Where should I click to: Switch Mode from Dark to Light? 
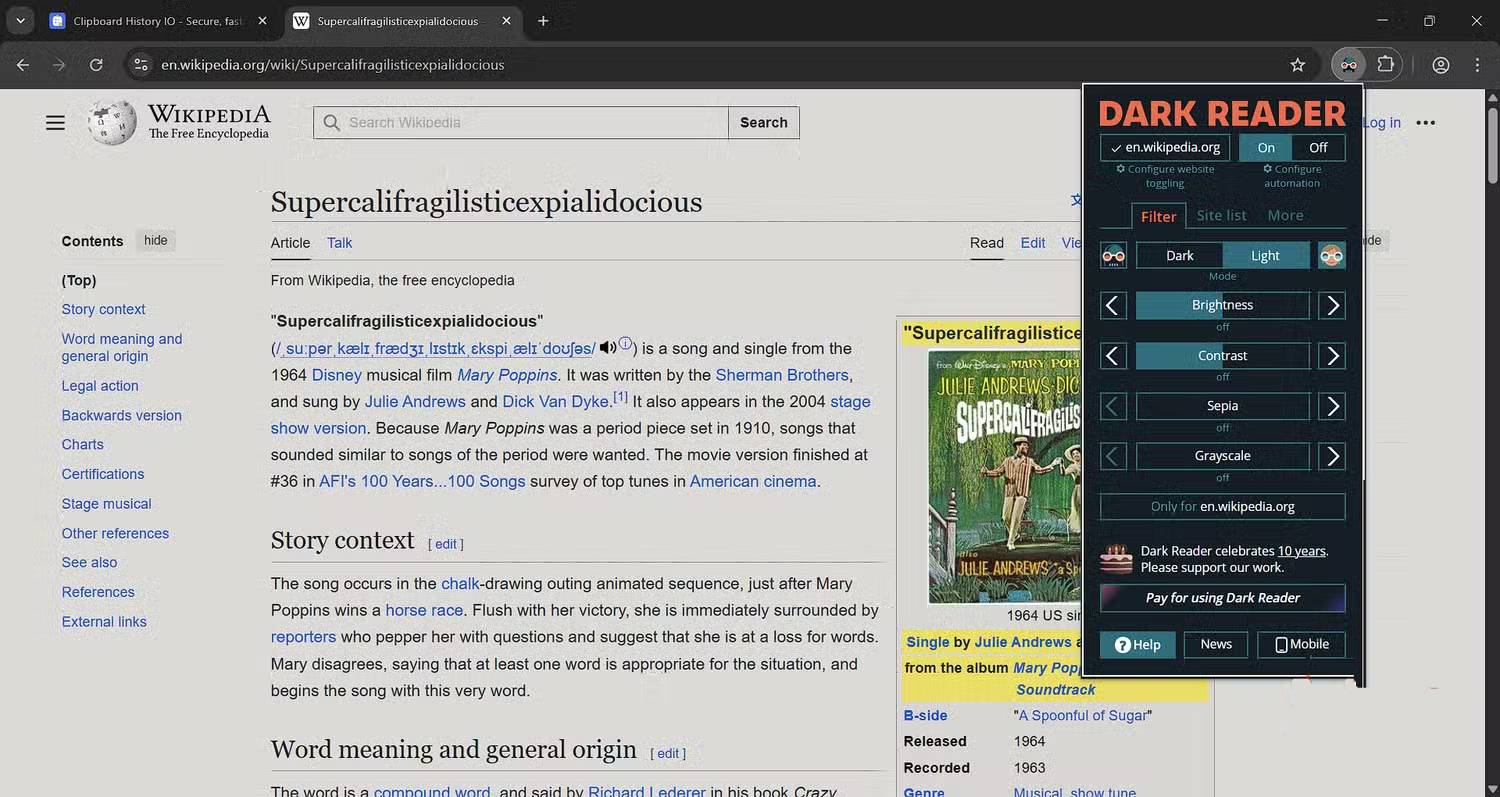click(x=1264, y=255)
